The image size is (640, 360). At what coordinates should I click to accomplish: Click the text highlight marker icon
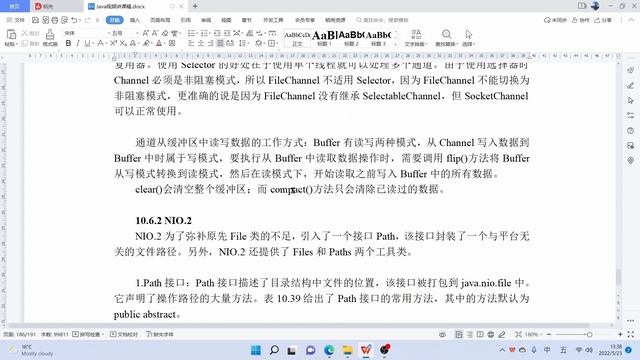(x=146, y=43)
